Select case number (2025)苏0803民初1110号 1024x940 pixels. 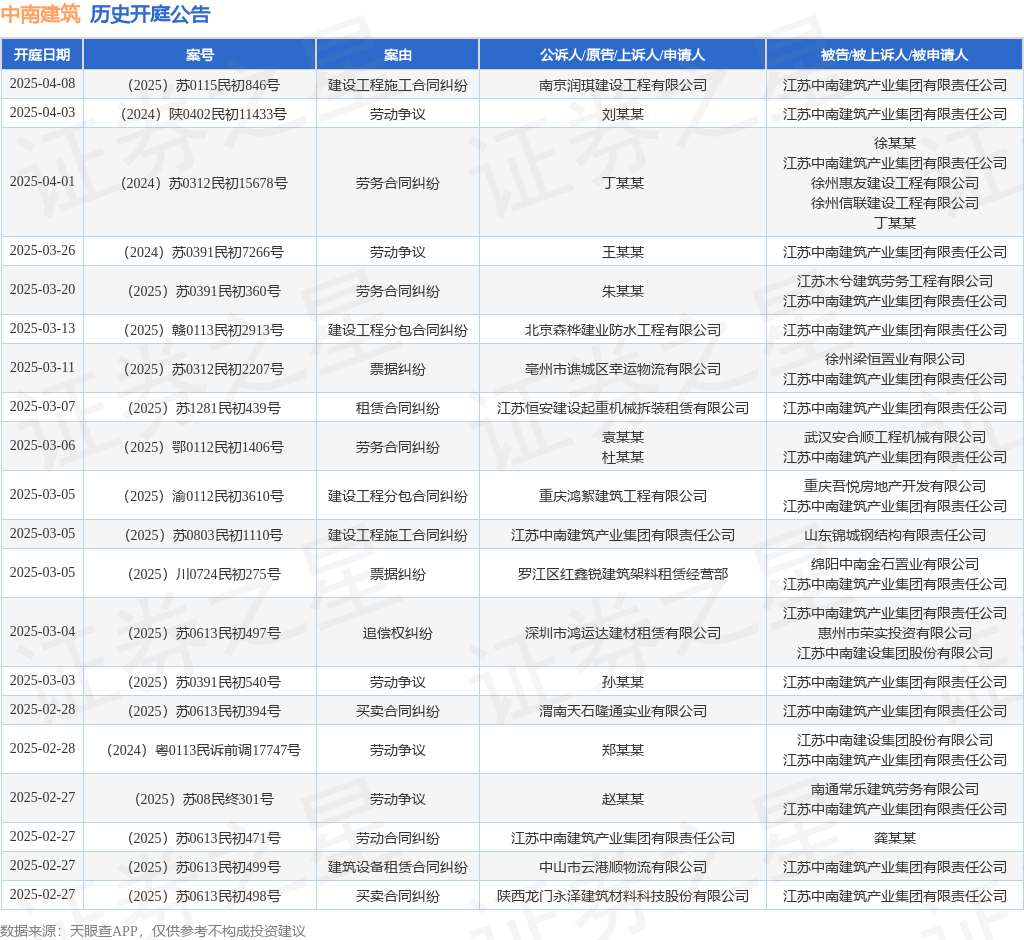[200, 536]
